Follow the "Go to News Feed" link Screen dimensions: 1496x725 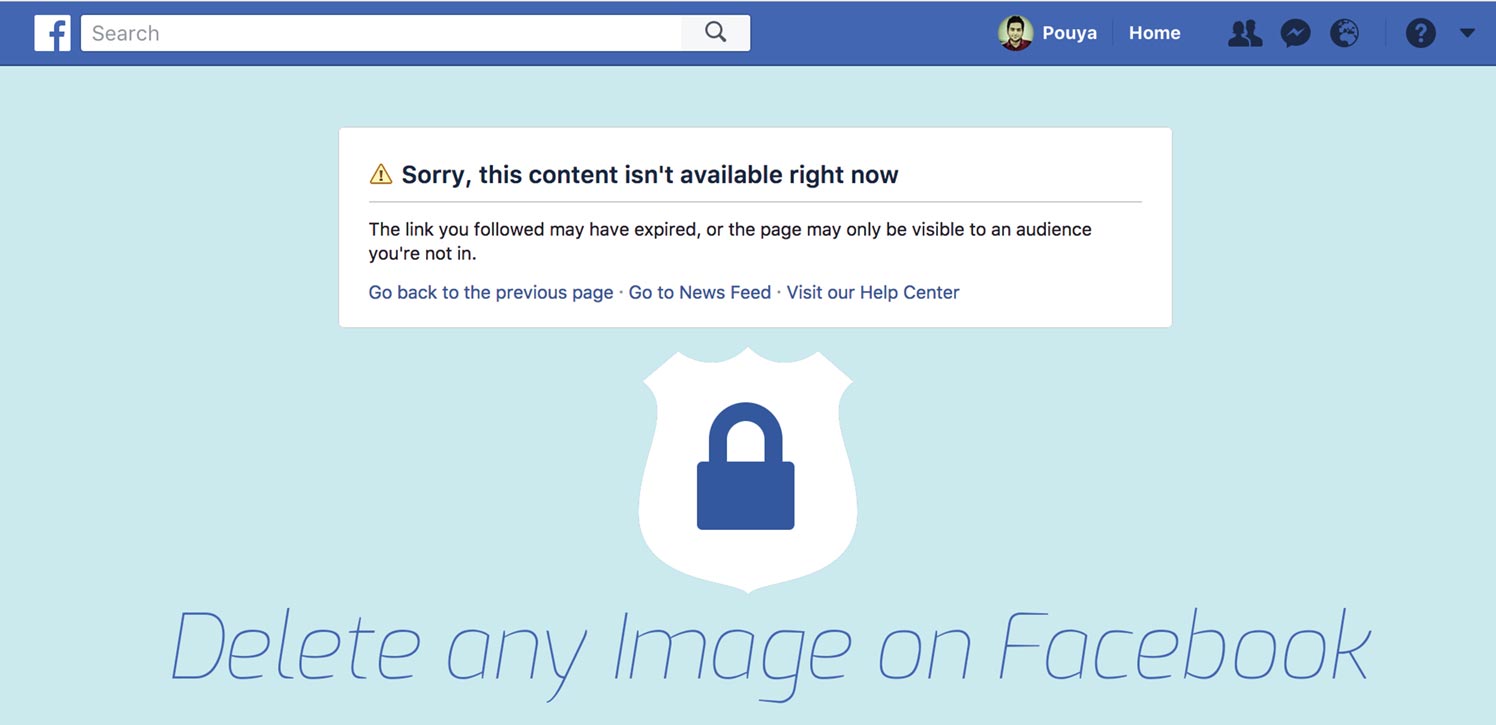[699, 292]
